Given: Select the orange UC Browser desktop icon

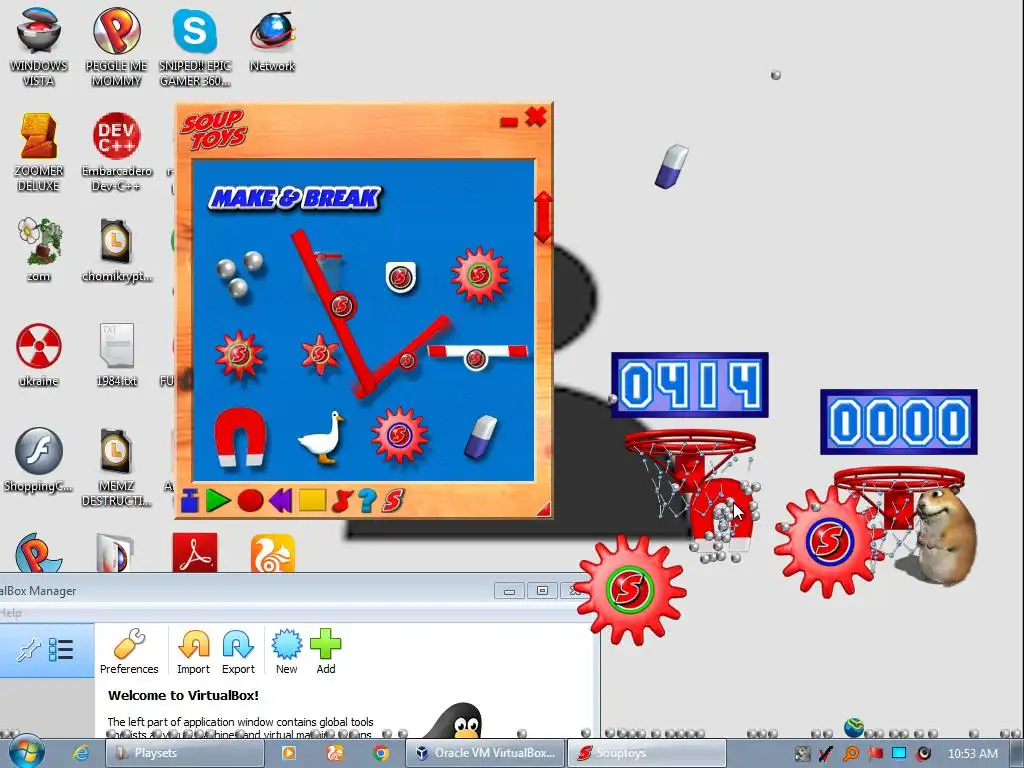Looking at the screenshot, I should [x=272, y=553].
